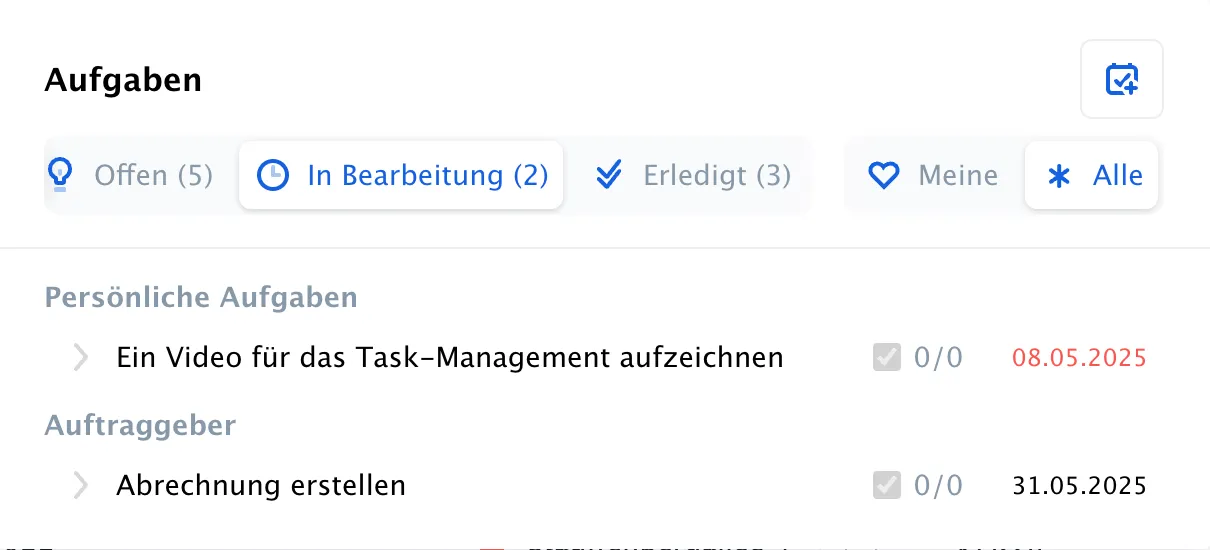Click the asterisk icon beside Alle
The image size is (1210, 550).
[x=1058, y=177]
